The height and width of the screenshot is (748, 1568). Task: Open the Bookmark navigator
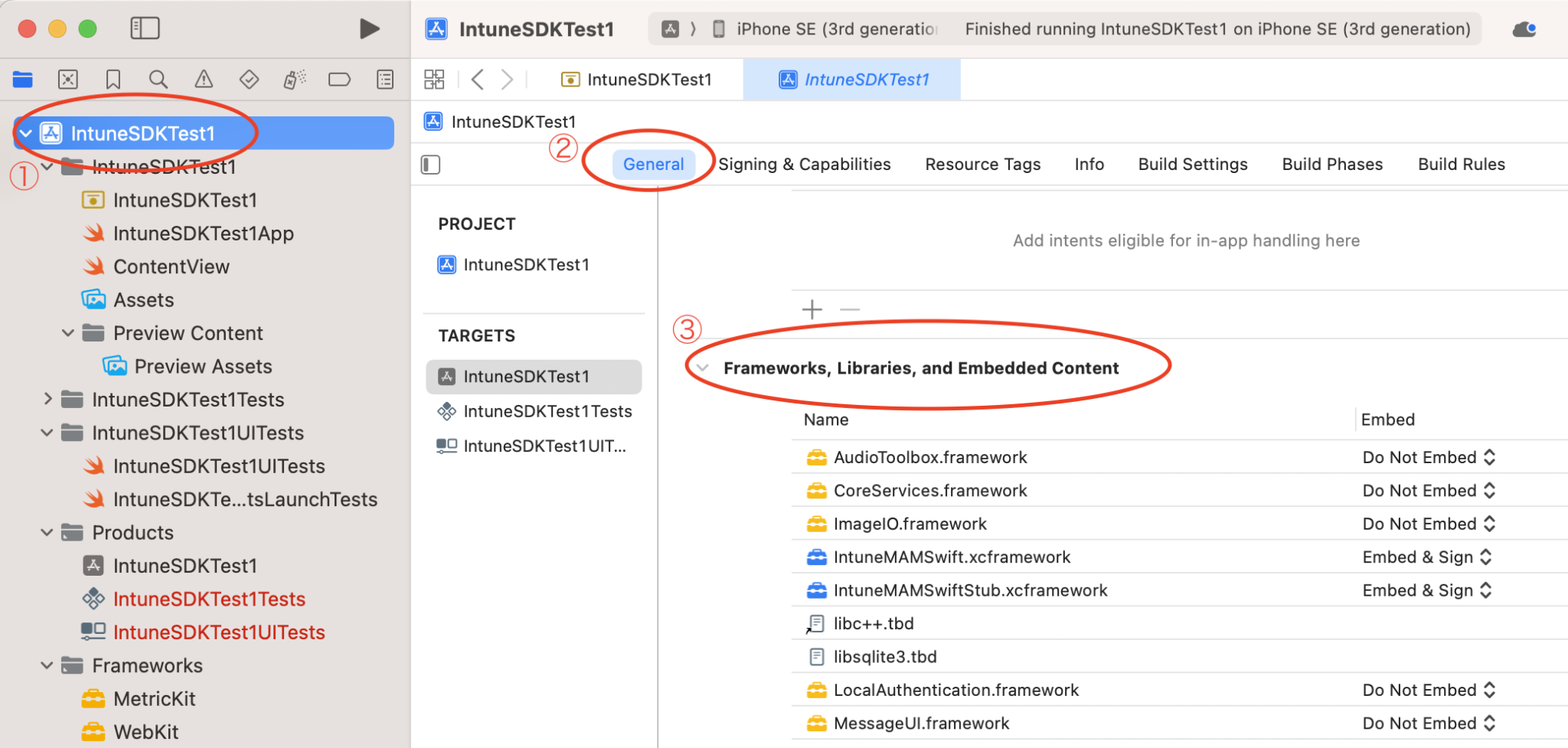point(113,79)
